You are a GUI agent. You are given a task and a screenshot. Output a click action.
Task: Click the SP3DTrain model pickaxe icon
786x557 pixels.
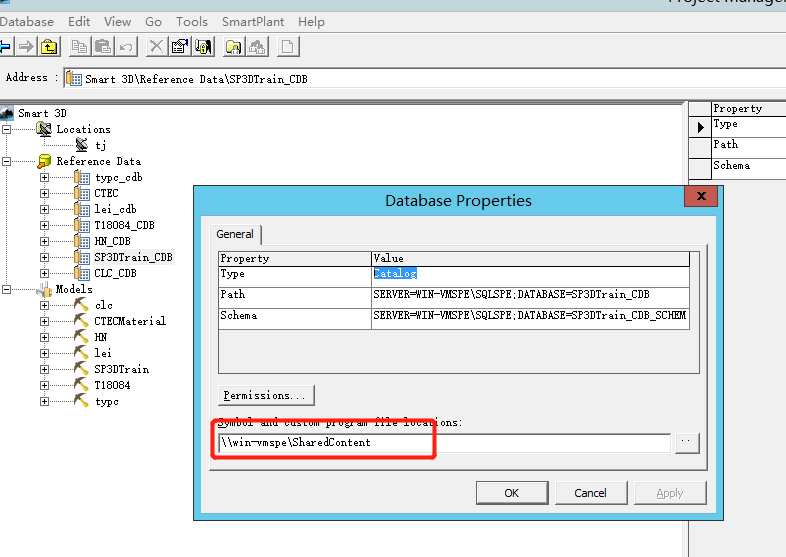tap(81, 368)
